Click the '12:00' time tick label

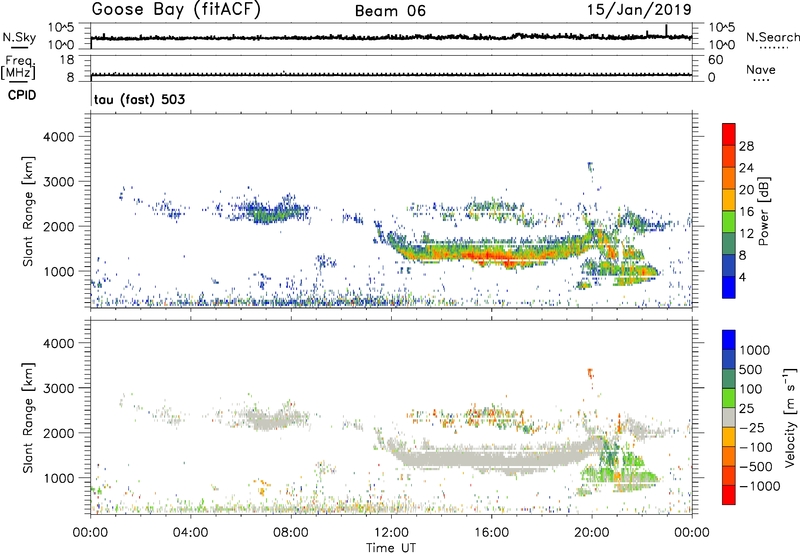click(x=391, y=533)
